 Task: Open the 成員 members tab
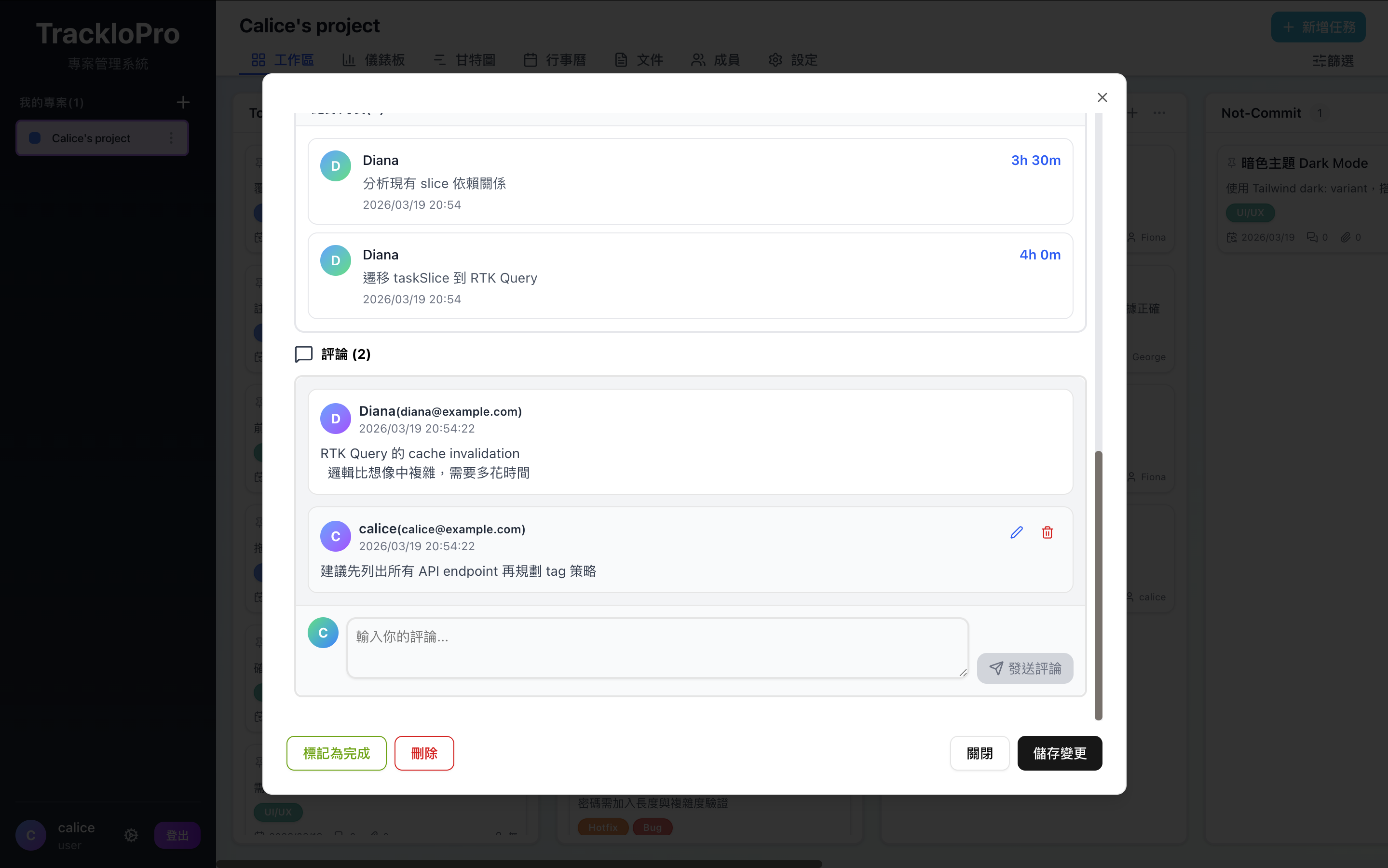click(x=716, y=60)
